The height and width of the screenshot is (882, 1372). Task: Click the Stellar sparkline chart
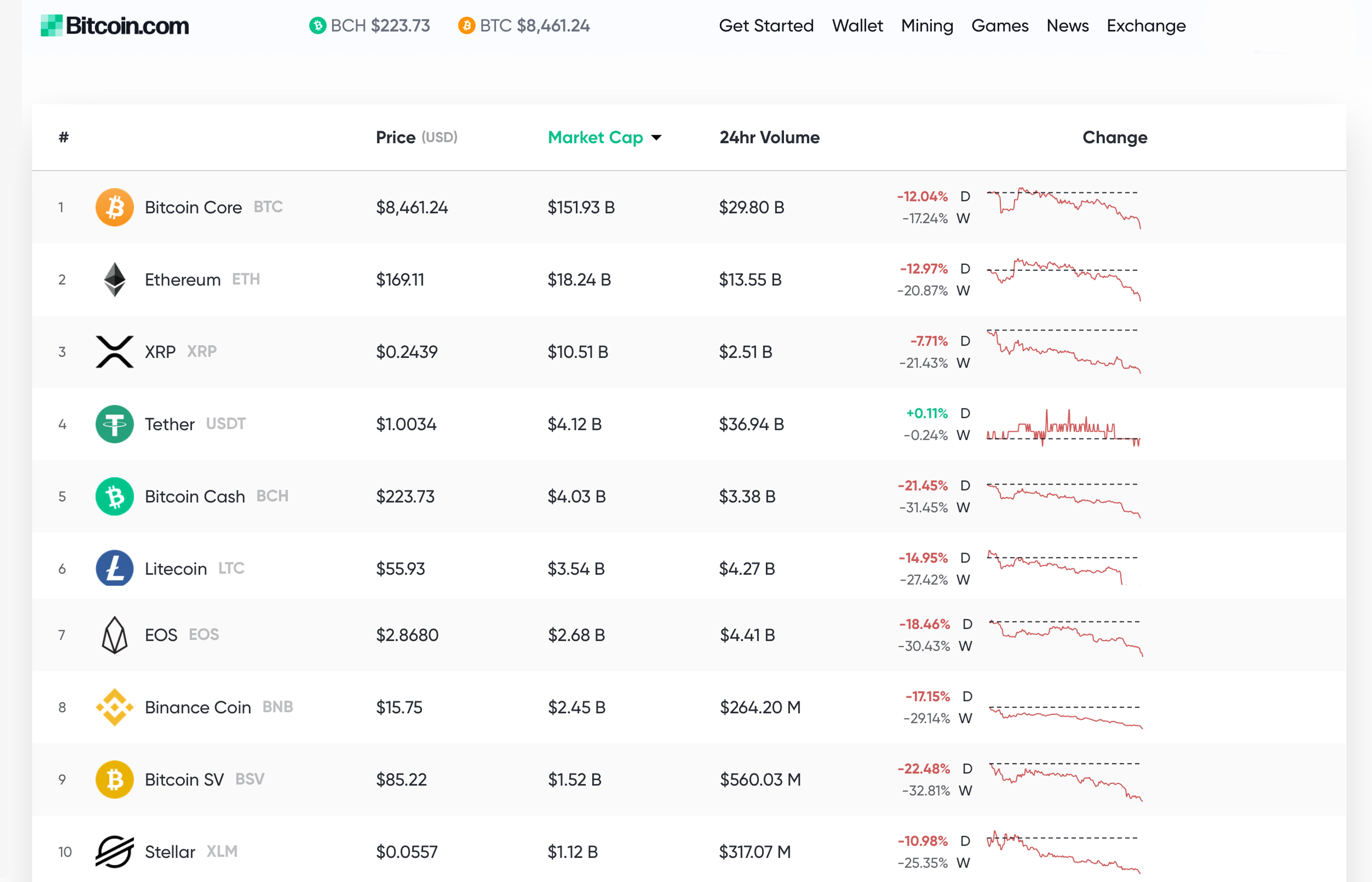coord(1064,852)
